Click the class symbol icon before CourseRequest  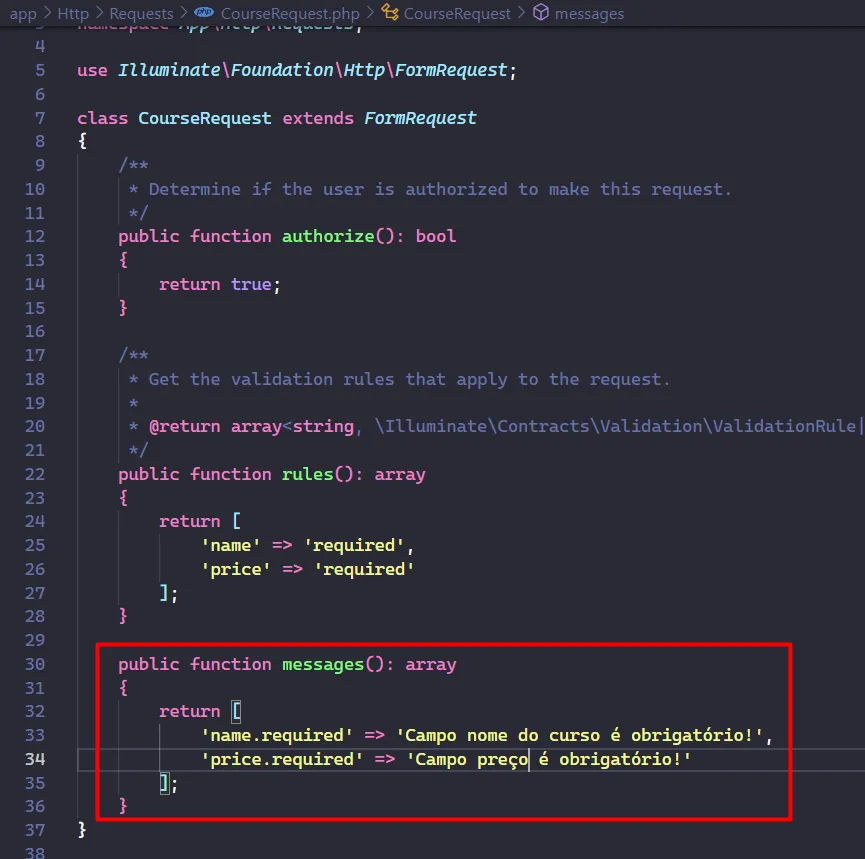[x=390, y=14]
